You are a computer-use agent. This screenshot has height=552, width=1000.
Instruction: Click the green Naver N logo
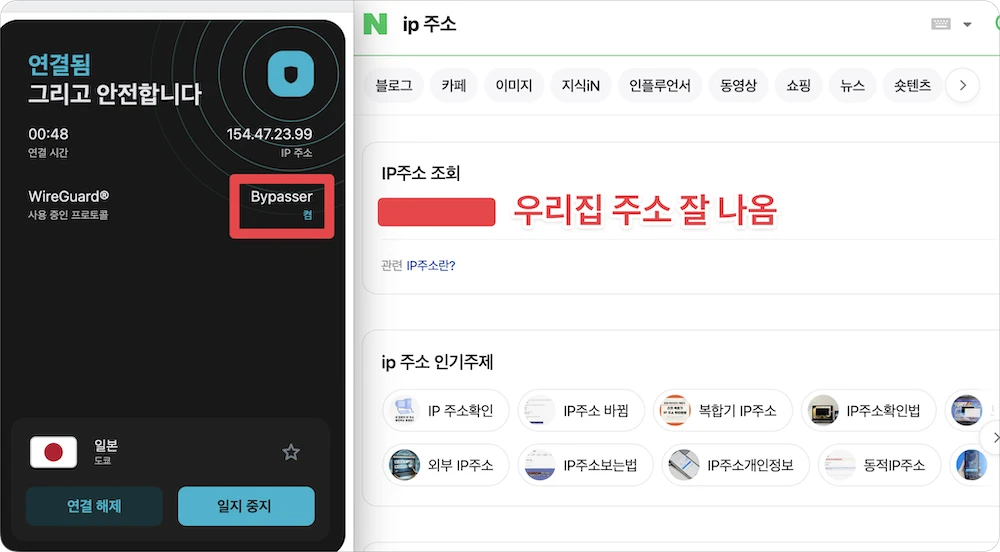point(375,24)
